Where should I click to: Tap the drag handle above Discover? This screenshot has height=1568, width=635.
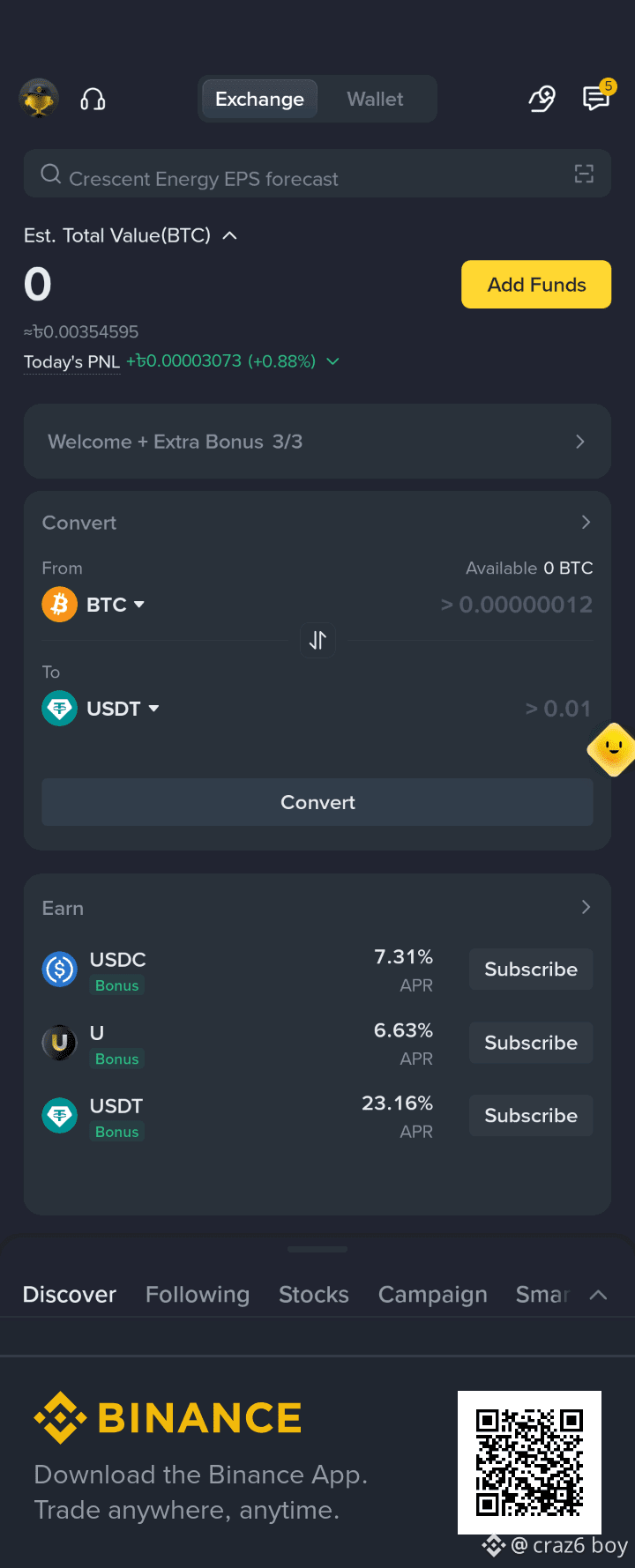pos(317,1249)
